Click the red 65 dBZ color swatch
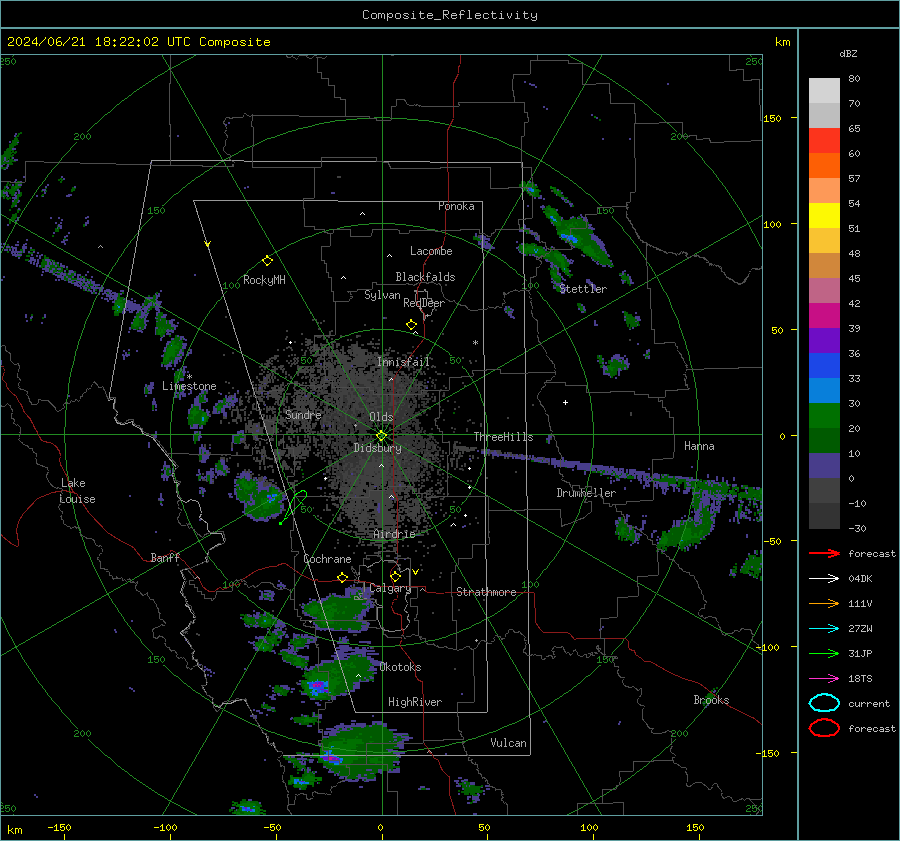 (x=824, y=140)
